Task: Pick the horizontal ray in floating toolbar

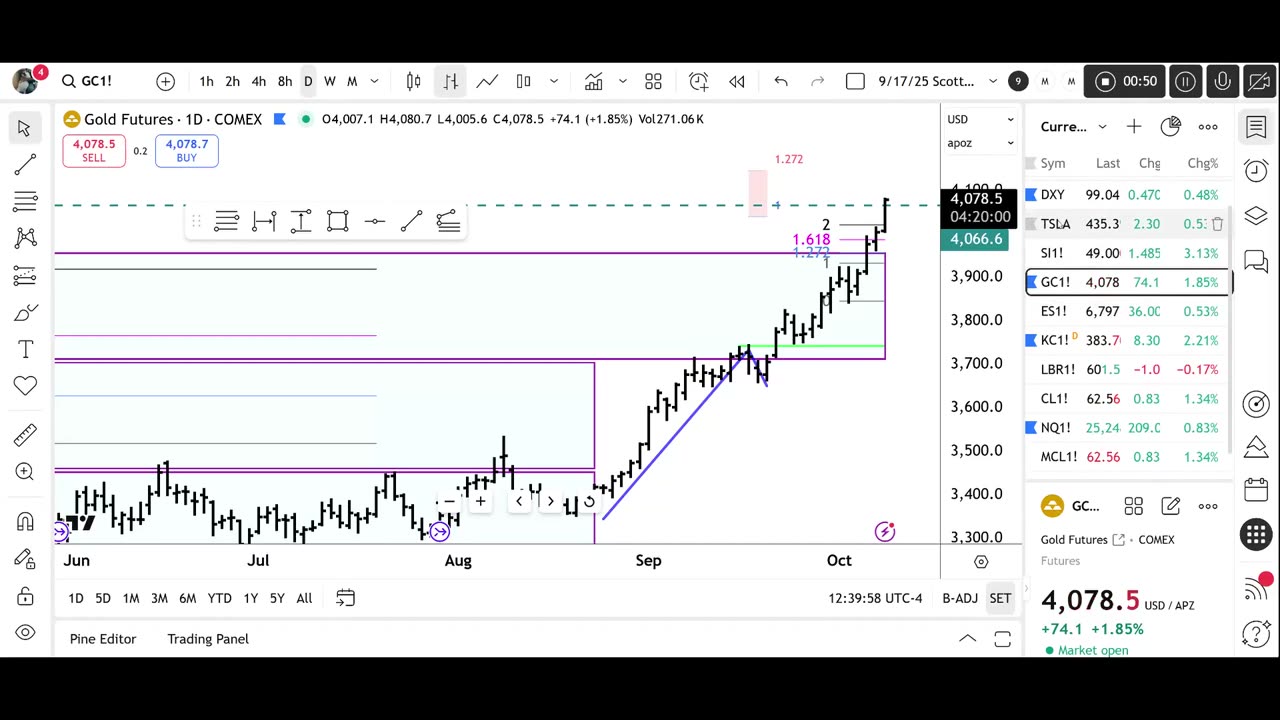Action: (375, 221)
